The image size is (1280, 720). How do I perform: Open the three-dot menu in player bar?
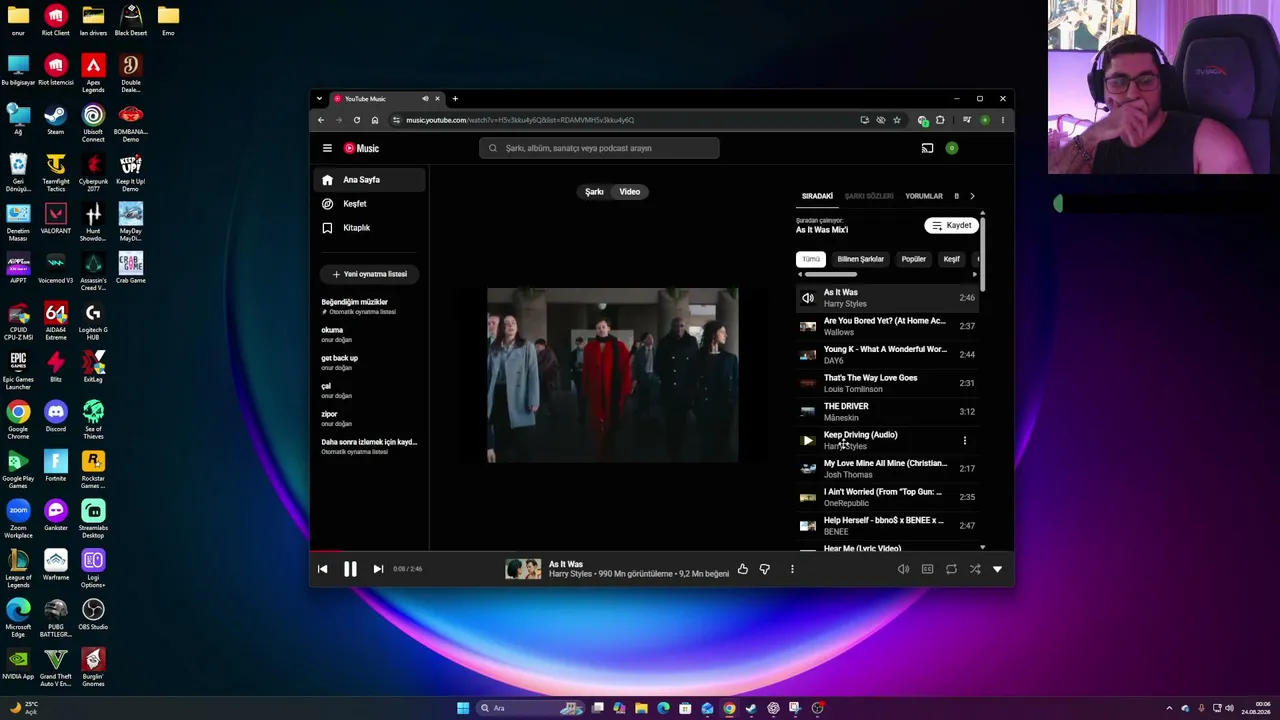pyautogui.click(x=792, y=569)
